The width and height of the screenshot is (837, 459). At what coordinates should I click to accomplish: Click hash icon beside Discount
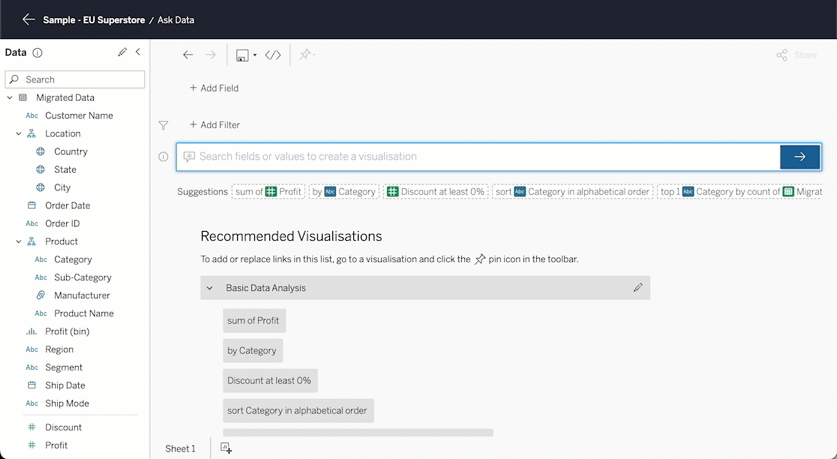pos(32,427)
